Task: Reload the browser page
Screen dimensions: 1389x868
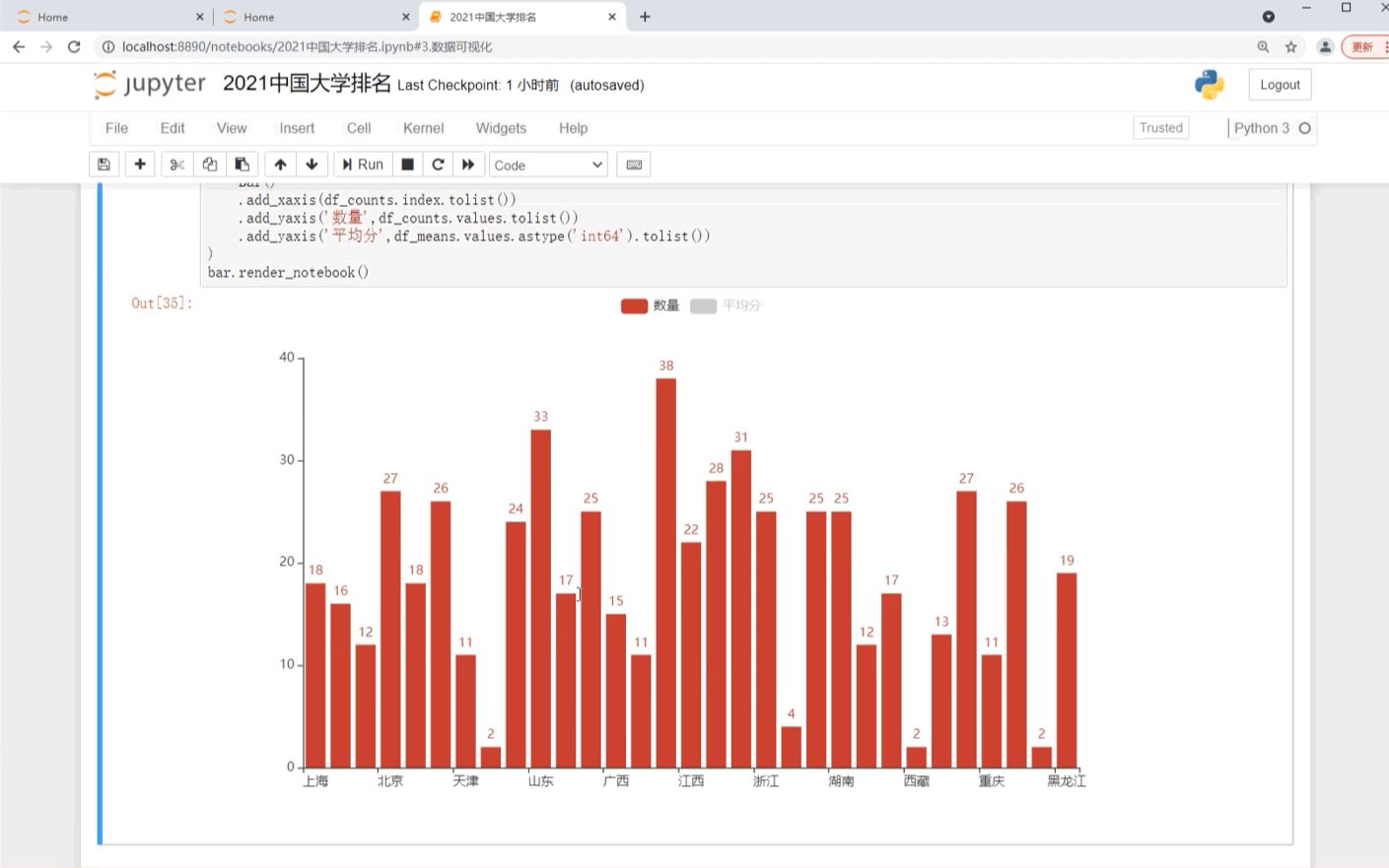Action: (x=74, y=46)
